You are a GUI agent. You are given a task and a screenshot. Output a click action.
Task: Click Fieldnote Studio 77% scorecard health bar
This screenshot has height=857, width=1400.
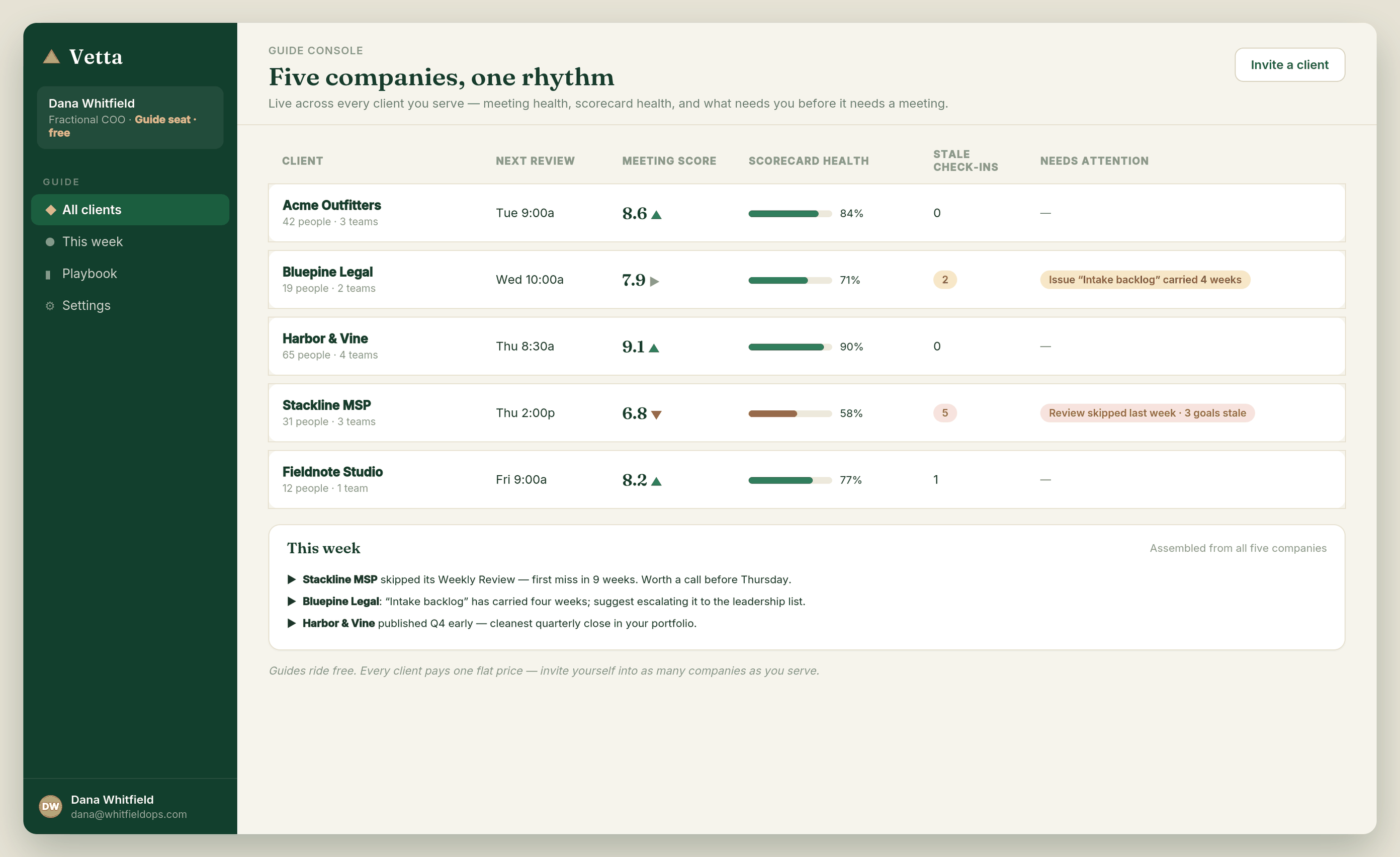pyautogui.click(x=790, y=480)
